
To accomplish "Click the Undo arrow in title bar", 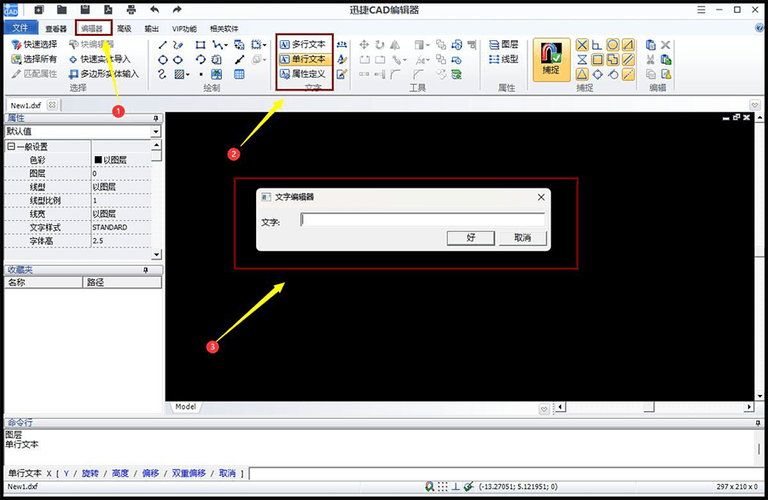I will click(155, 9).
